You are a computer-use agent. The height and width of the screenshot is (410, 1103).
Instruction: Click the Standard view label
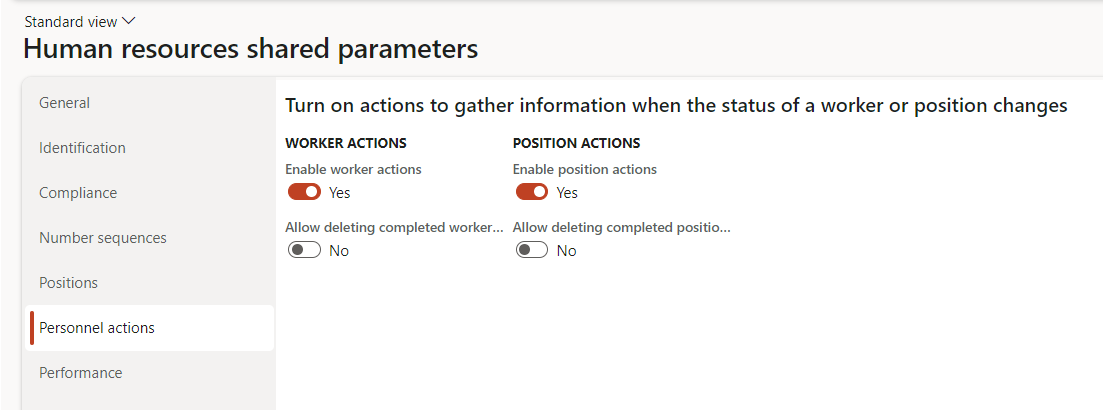[x=71, y=22]
